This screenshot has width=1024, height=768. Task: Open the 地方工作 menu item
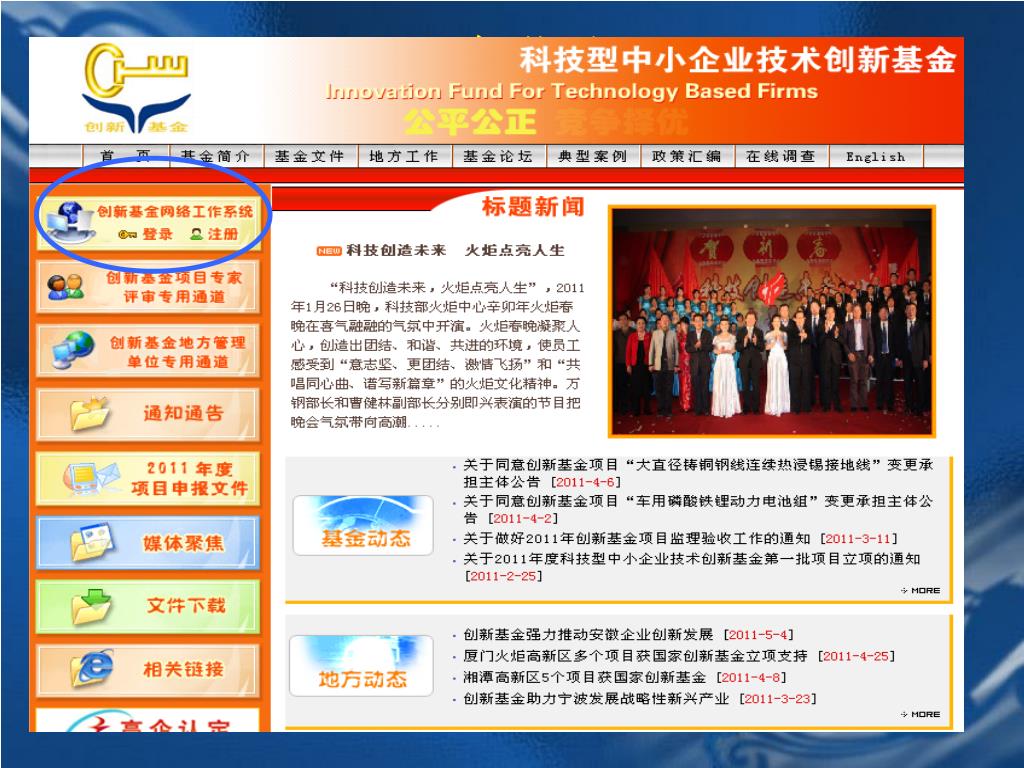[404, 156]
